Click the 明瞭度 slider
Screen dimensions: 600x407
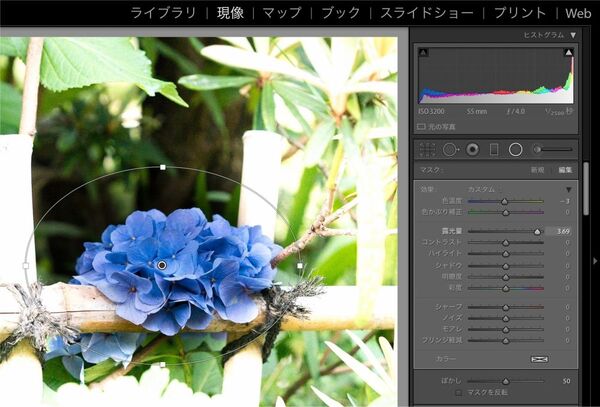tap(505, 277)
